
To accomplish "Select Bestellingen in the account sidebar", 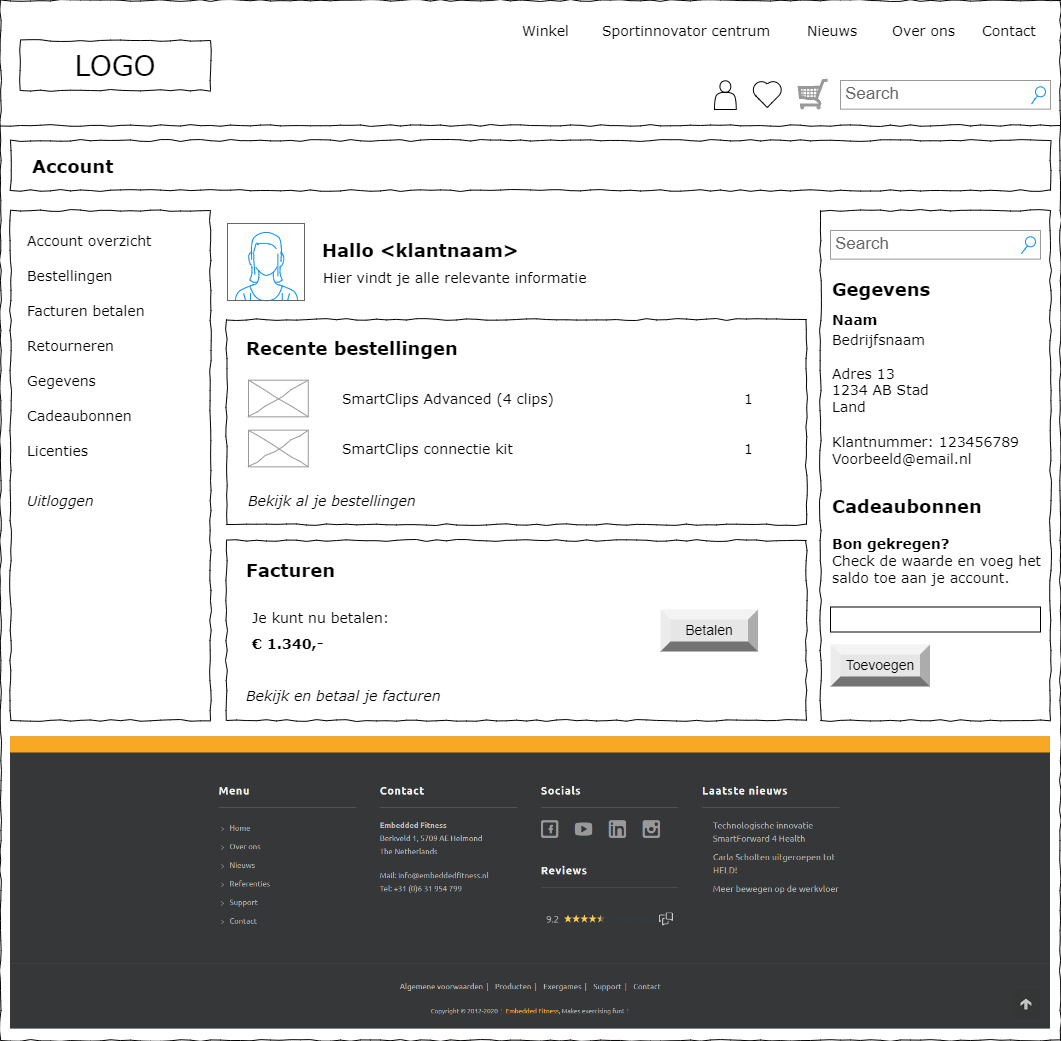I will (x=69, y=276).
